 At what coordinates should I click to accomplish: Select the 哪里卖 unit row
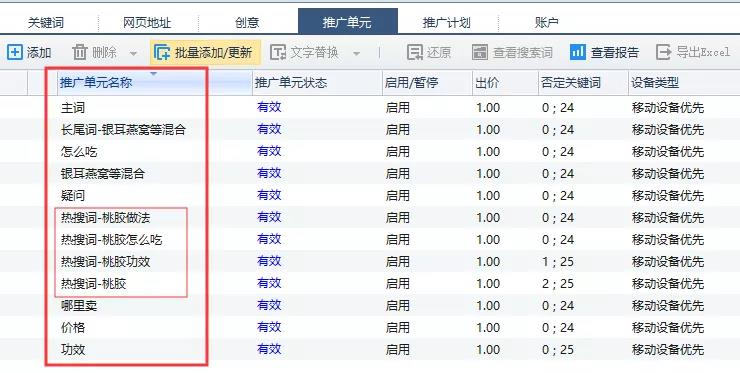click(370, 305)
